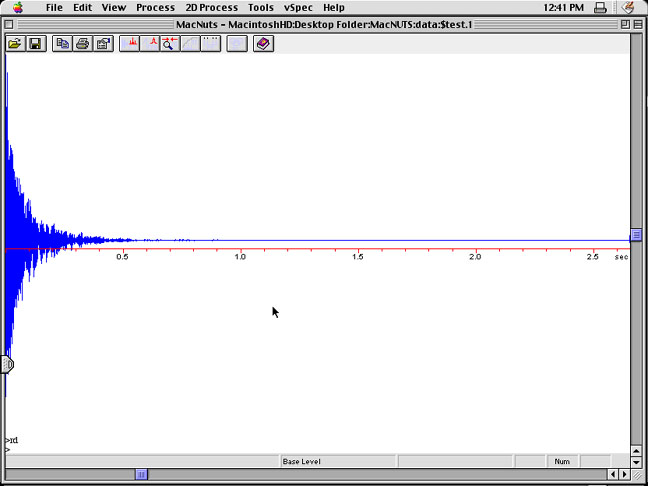Open the properties/setup toolbar icon

103,44
